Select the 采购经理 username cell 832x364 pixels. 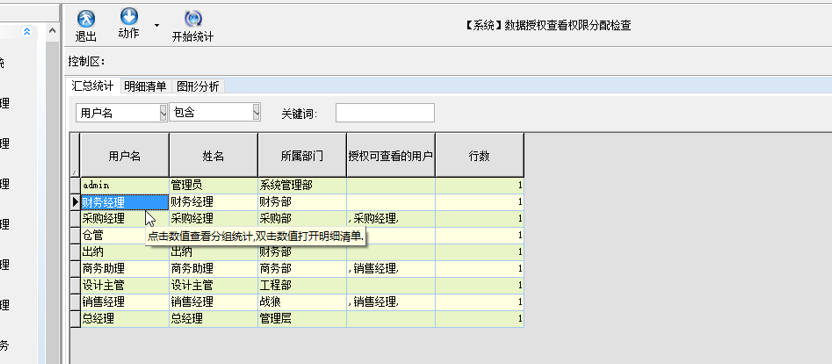[x=125, y=219]
